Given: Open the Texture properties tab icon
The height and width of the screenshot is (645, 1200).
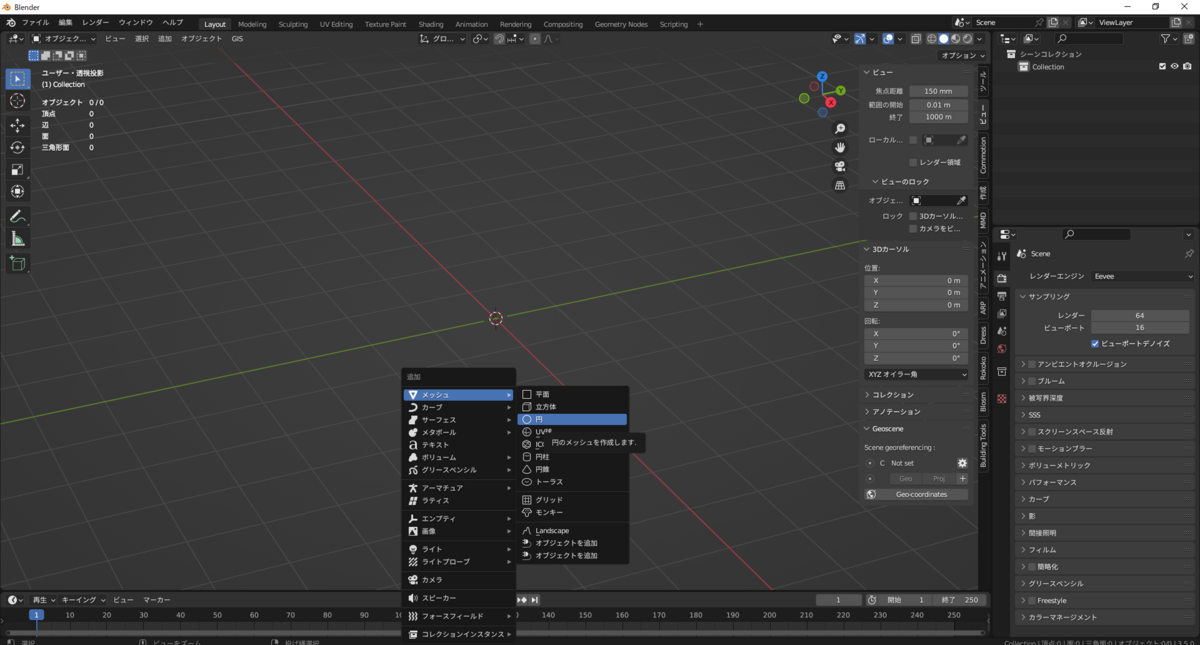Looking at the screenshot, I should click(x=1002, y=399).
